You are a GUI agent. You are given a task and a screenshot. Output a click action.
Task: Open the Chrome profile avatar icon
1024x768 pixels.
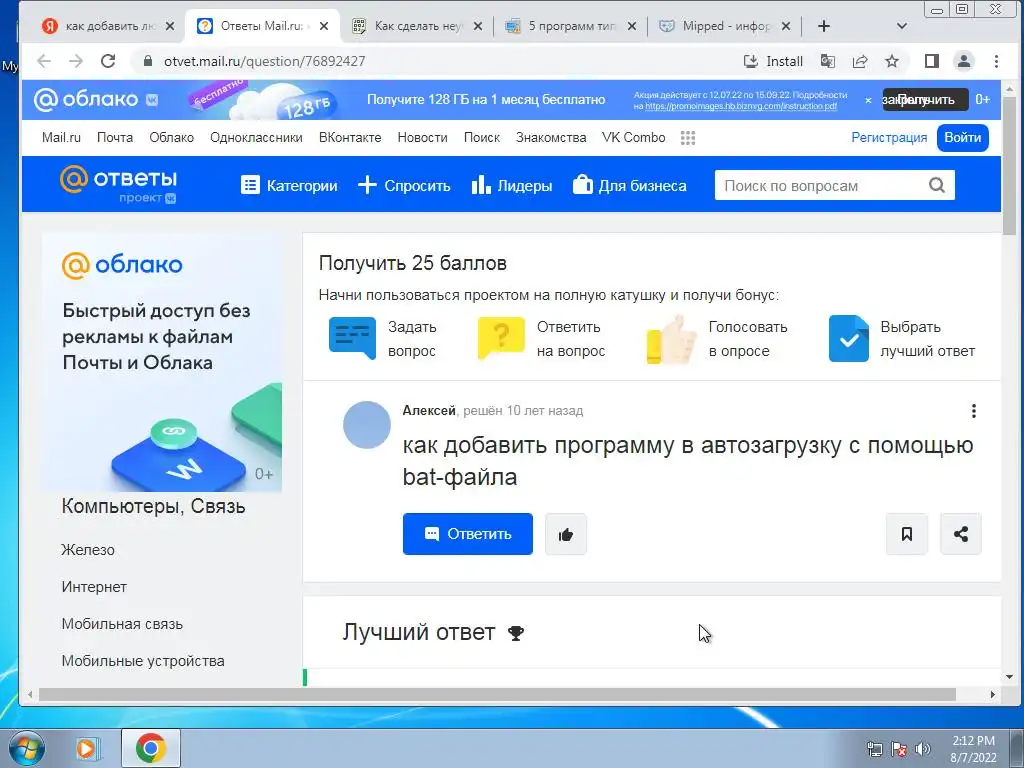[x=964, y=61]
